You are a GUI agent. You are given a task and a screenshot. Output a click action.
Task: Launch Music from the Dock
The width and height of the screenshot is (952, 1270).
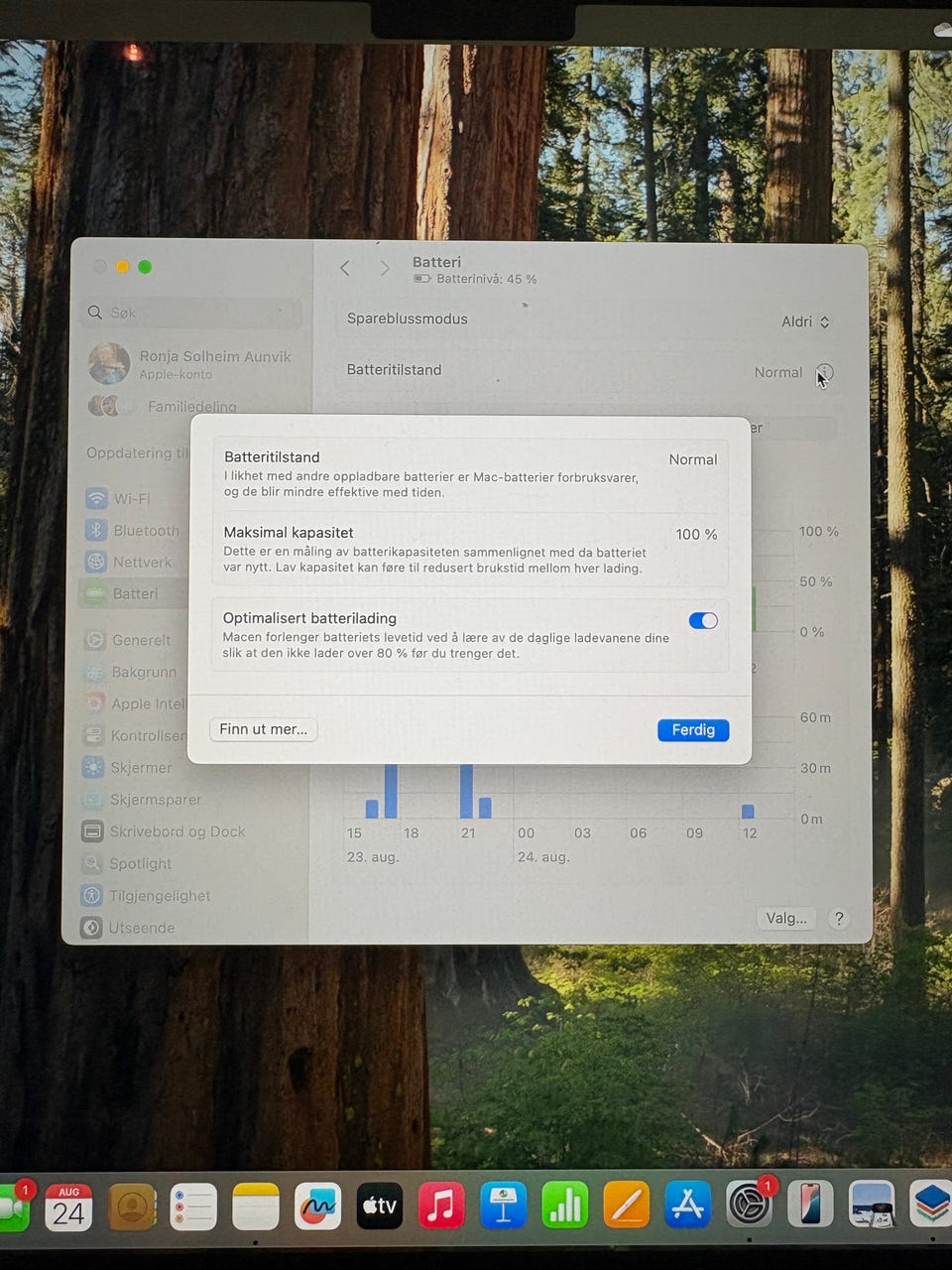coord(441,1206)
